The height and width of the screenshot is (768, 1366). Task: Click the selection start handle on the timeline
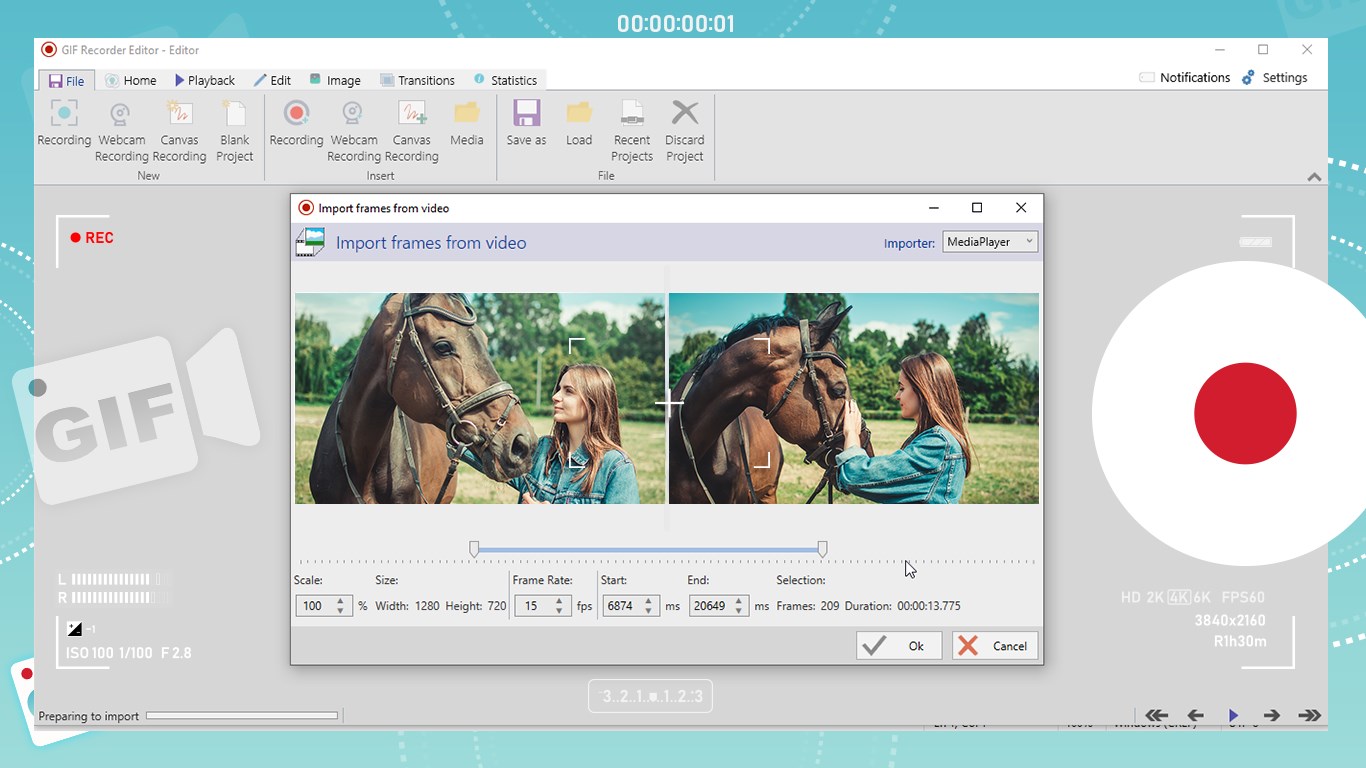(x=474, y=549)
